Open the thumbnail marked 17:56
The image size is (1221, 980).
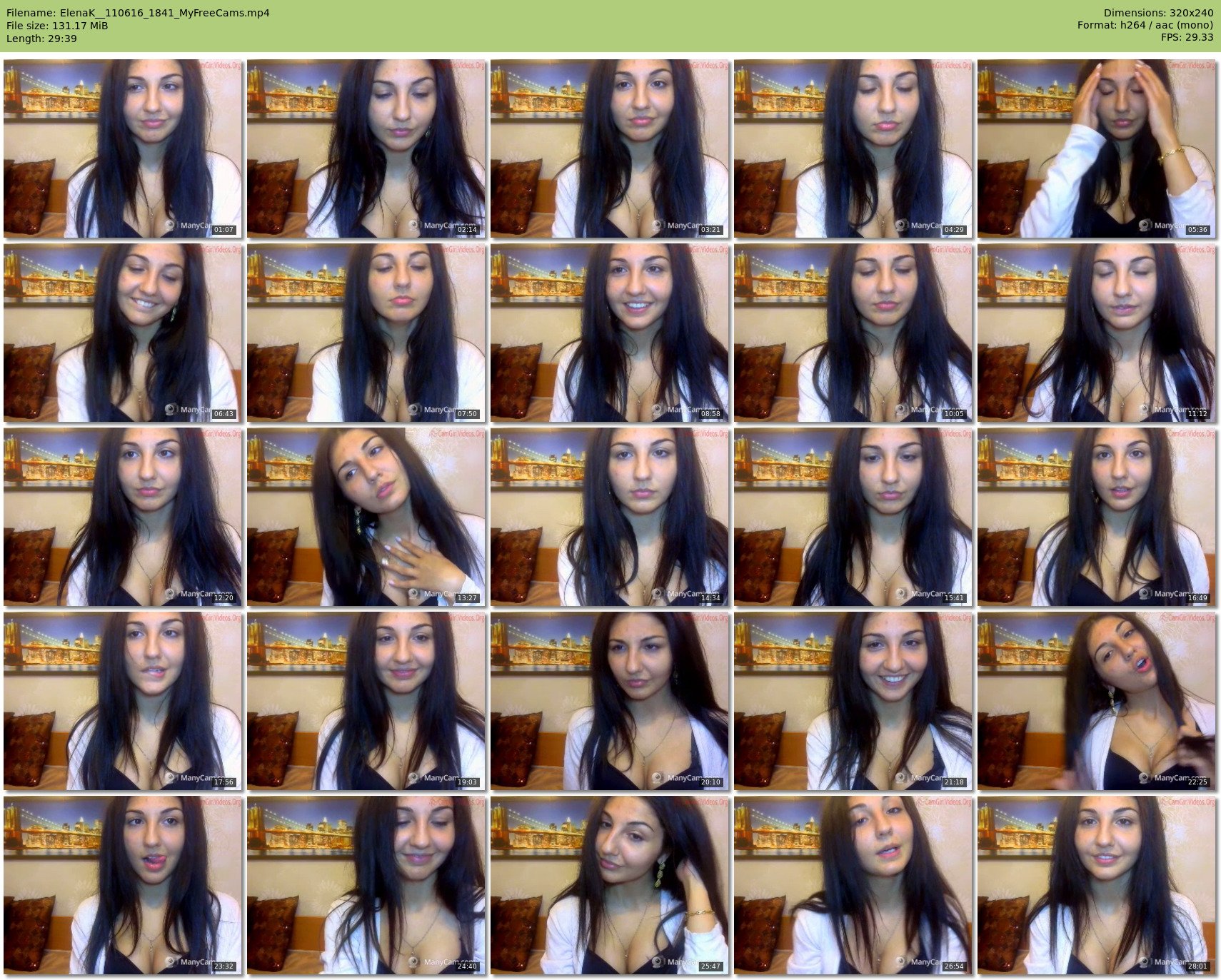(x=123, y=701)
